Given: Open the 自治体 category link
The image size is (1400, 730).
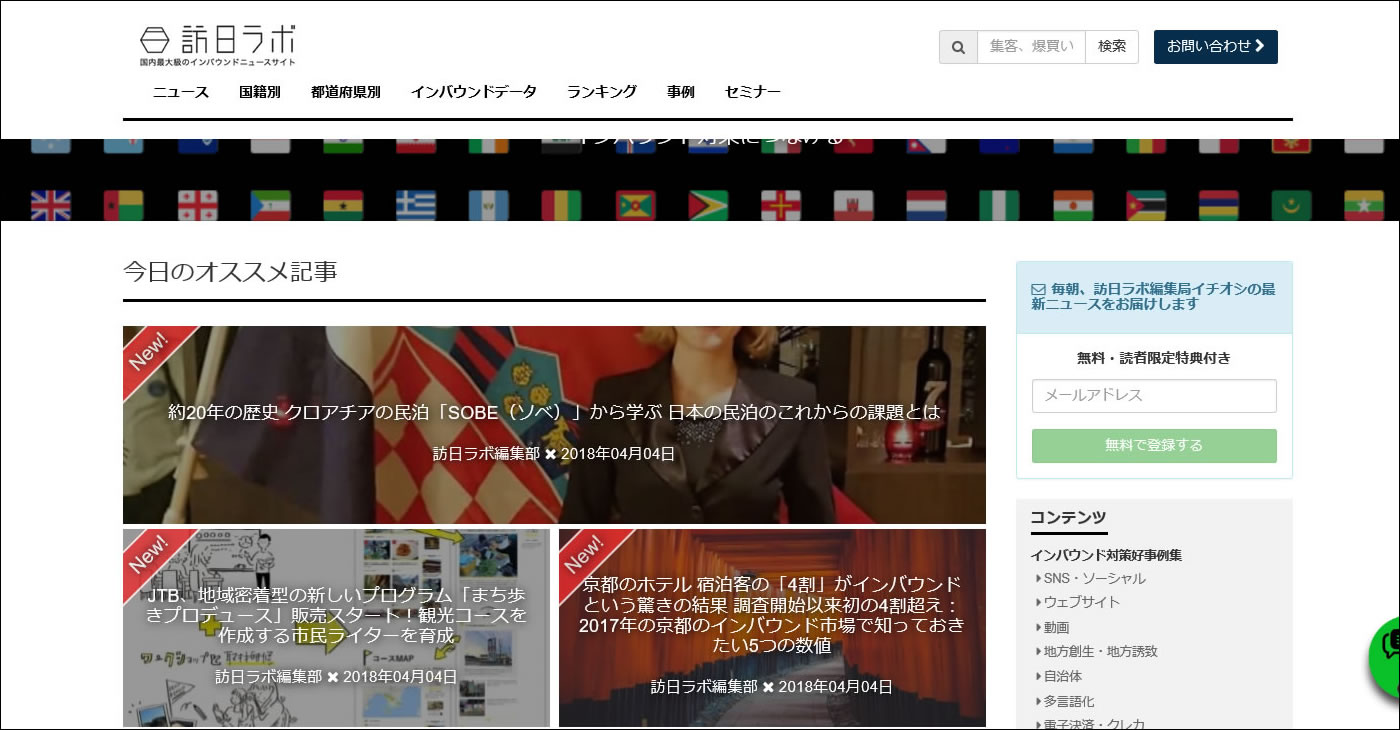Looking at the screenshot, I should [x=1062, y=677].
